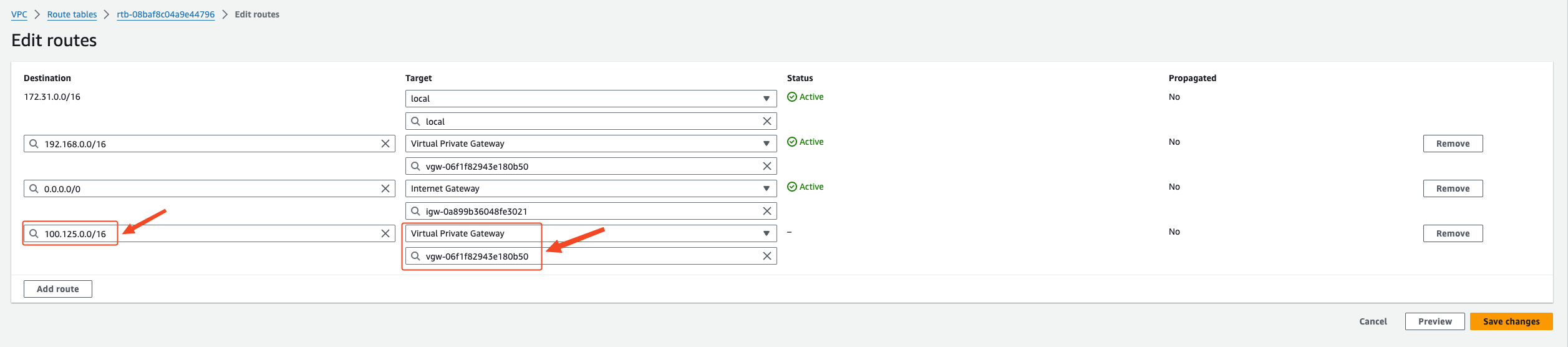The image size is (1568, 347).
Task: Open Route tables breadcrumb link
Action: pos(72,14)
